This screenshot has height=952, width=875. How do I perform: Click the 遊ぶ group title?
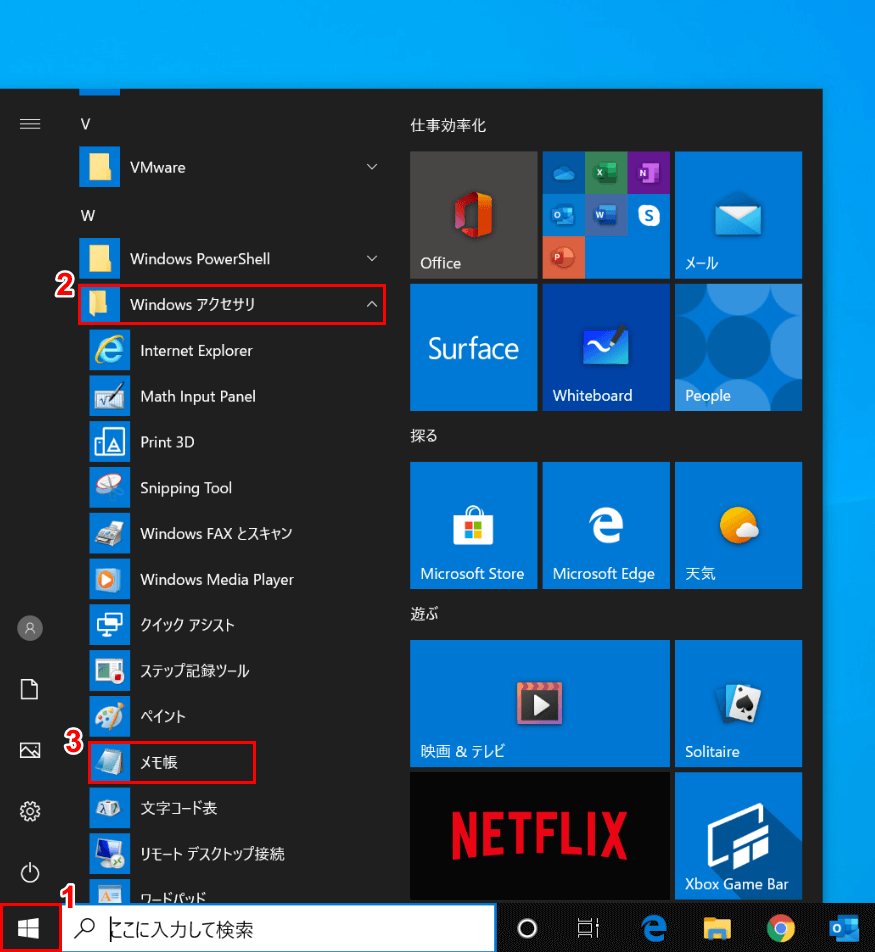click(424, 614)
